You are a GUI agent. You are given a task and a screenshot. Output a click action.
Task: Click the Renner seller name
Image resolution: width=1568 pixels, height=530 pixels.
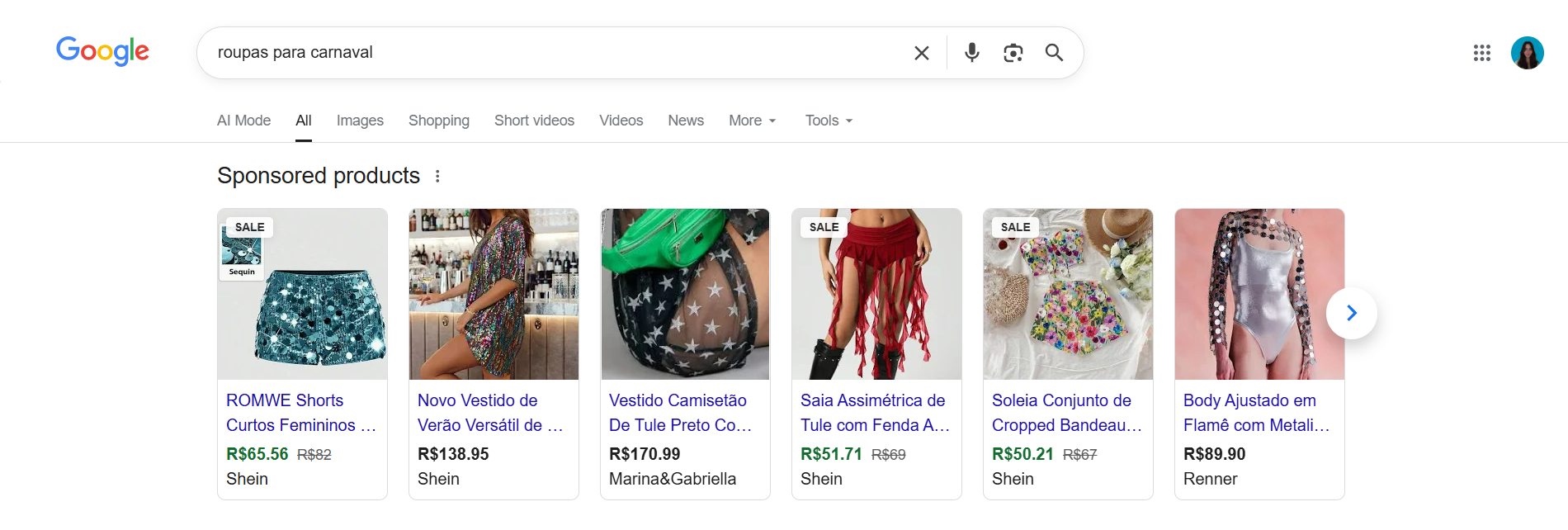tap(1211, 479)
